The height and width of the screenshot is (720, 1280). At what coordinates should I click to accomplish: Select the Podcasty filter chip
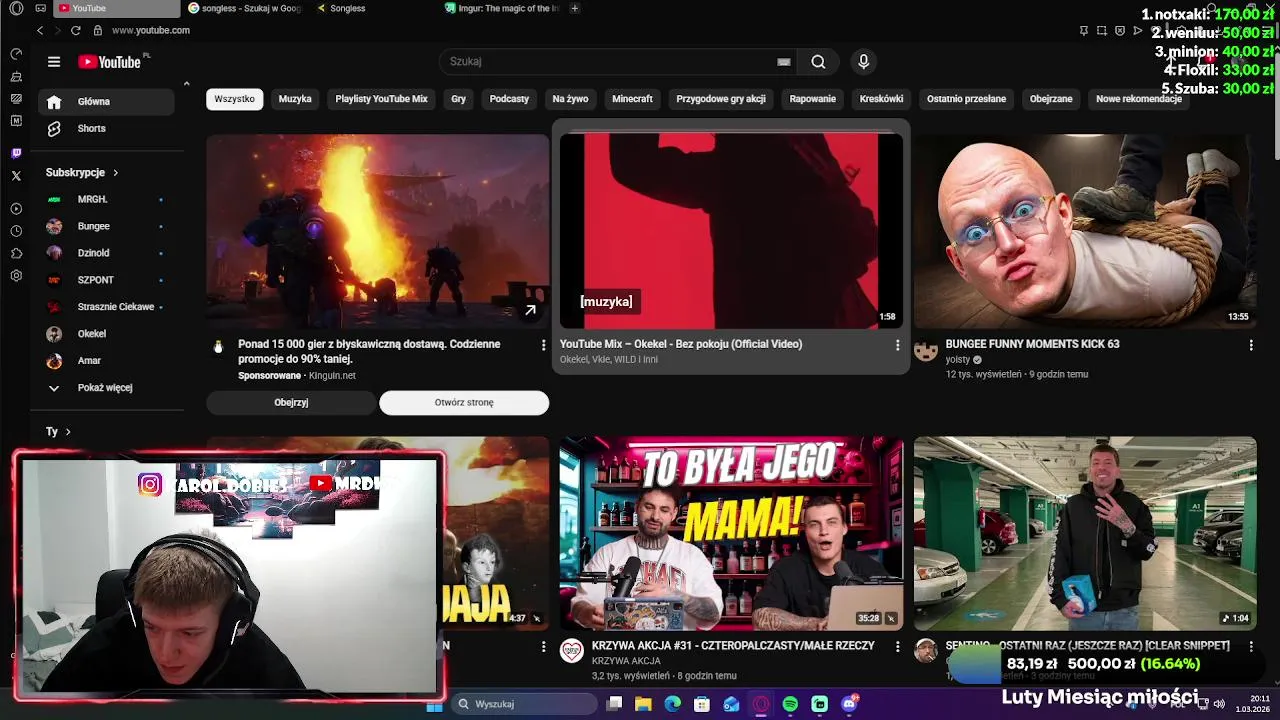click(x=509, y=99)
